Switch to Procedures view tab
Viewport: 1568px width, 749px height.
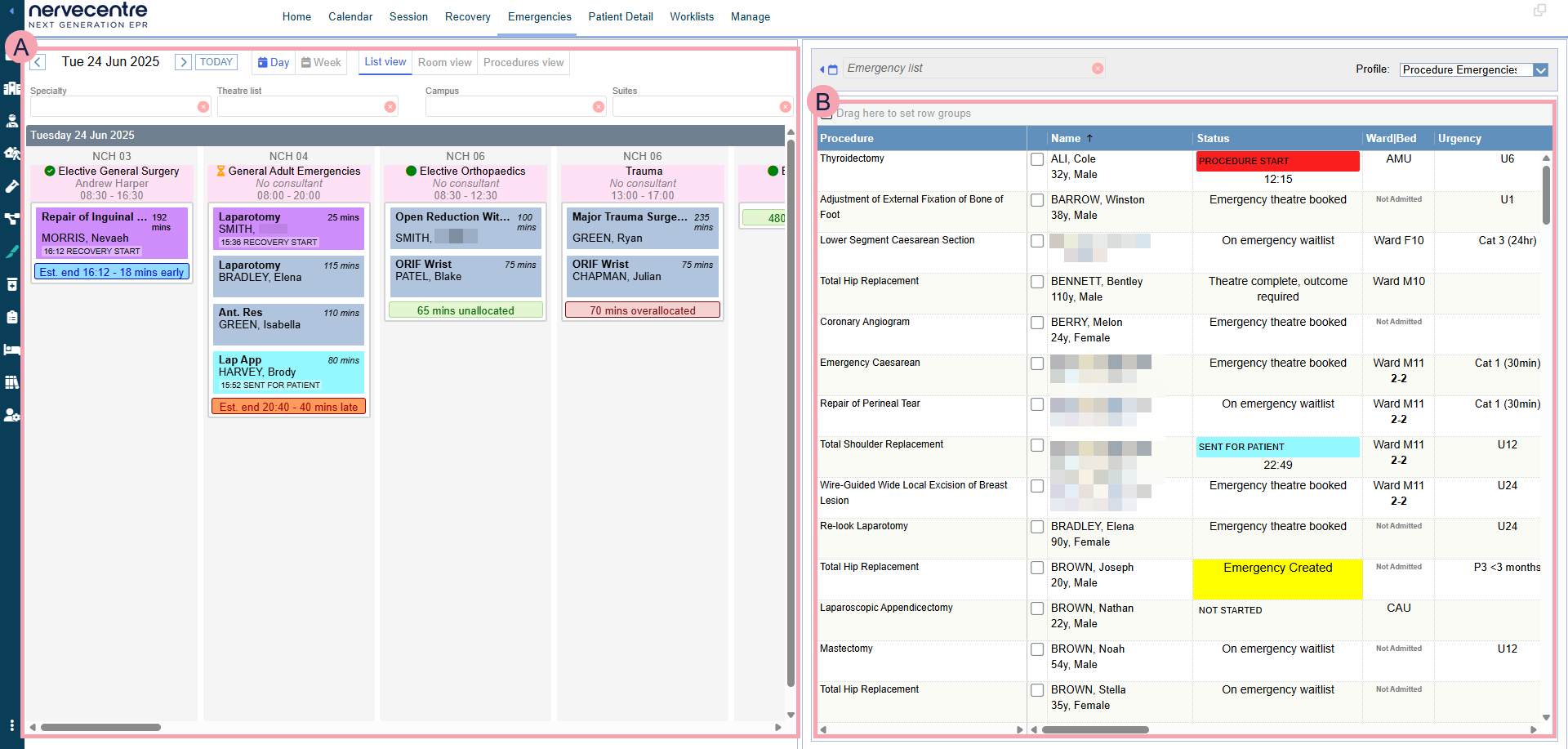click(x=523, y=63)
